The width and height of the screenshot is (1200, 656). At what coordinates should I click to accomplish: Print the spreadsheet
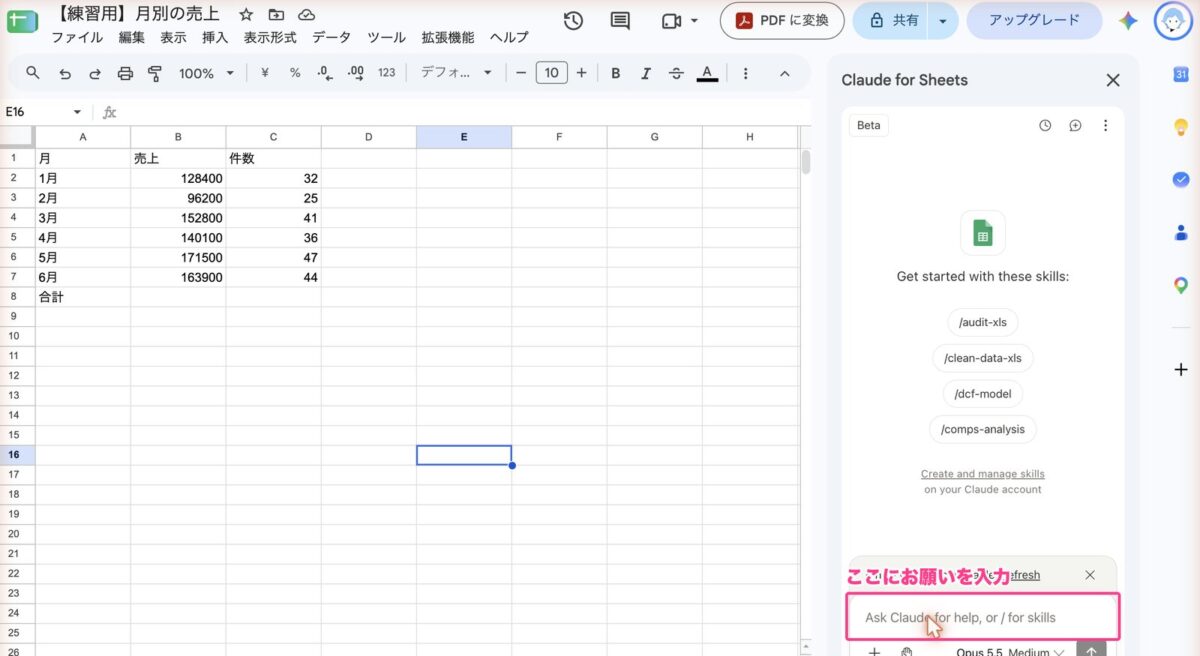tap(125, 73)
